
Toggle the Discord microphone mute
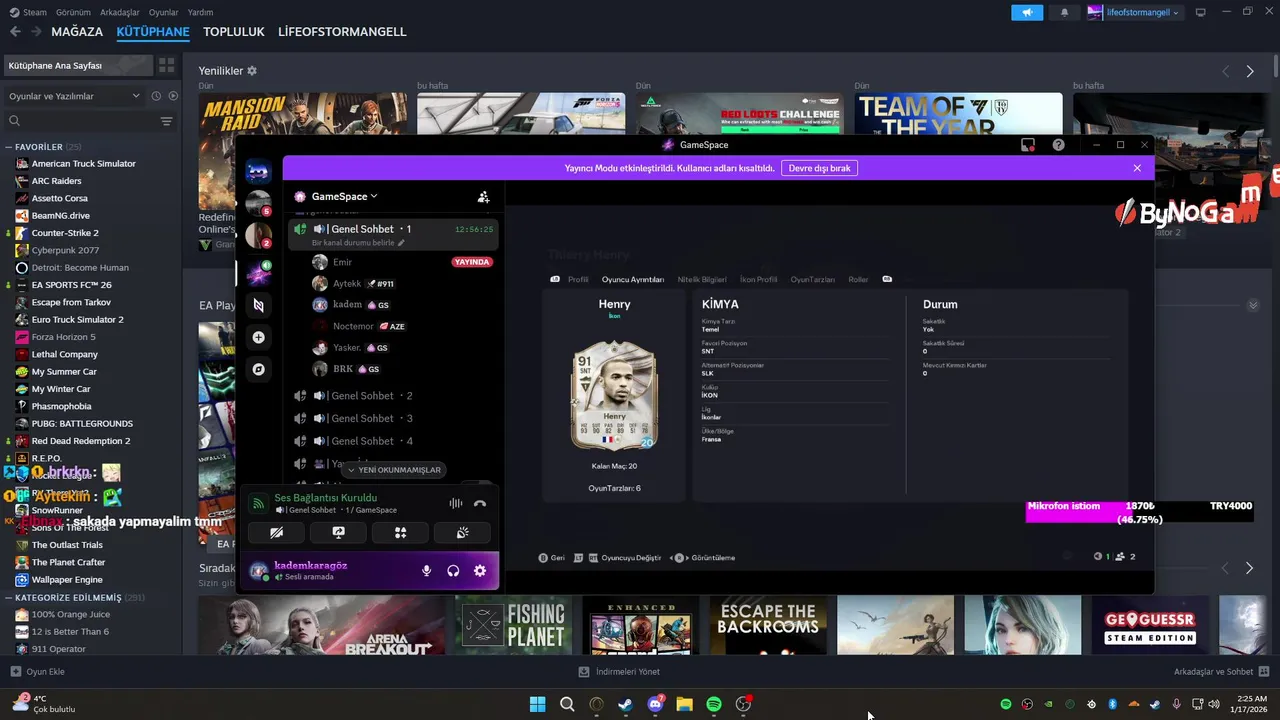[x=427, y=571]
